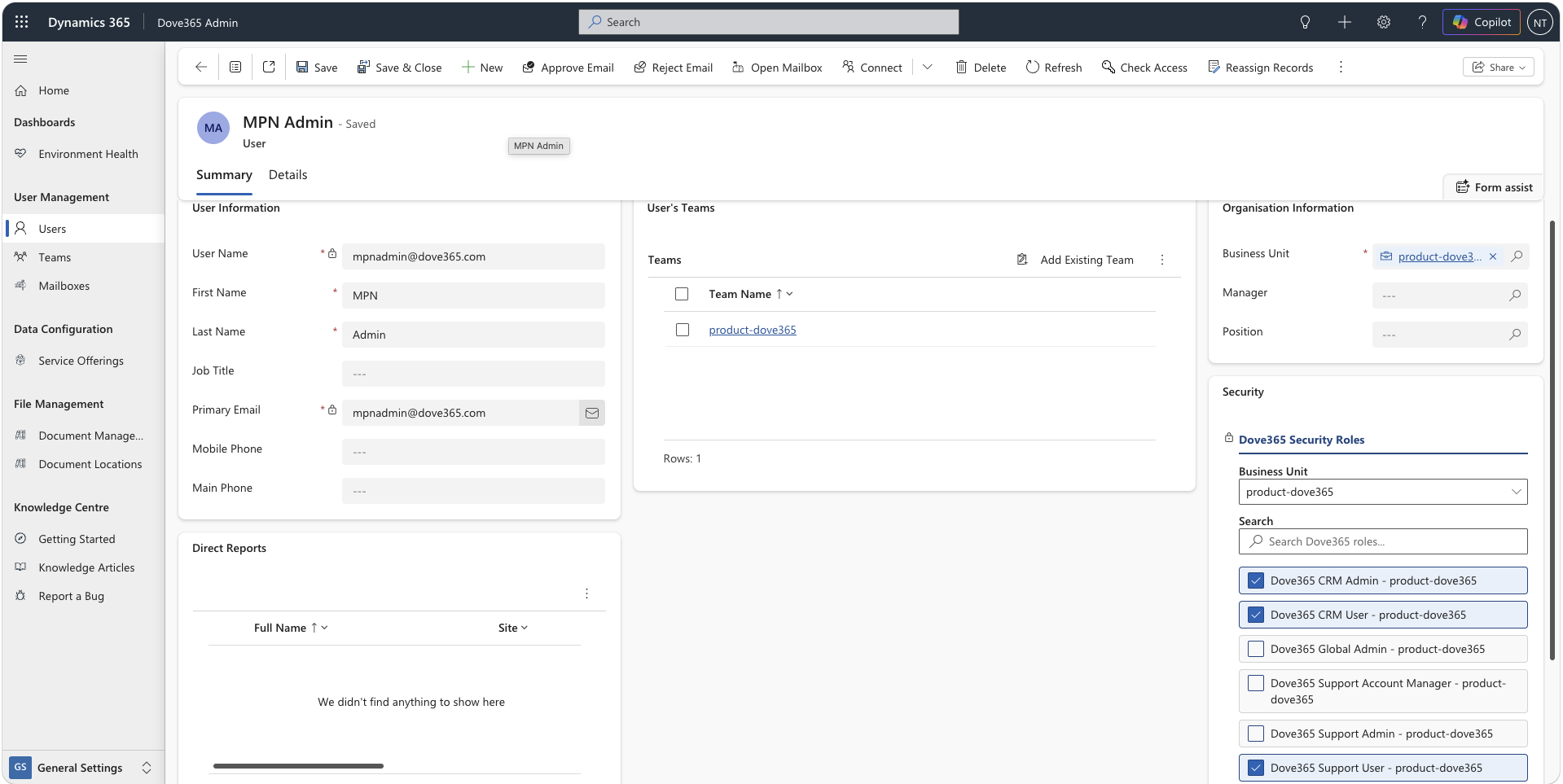
Task: Open the Dynamics 365 app launcher waffle
Action: point(22,22)
